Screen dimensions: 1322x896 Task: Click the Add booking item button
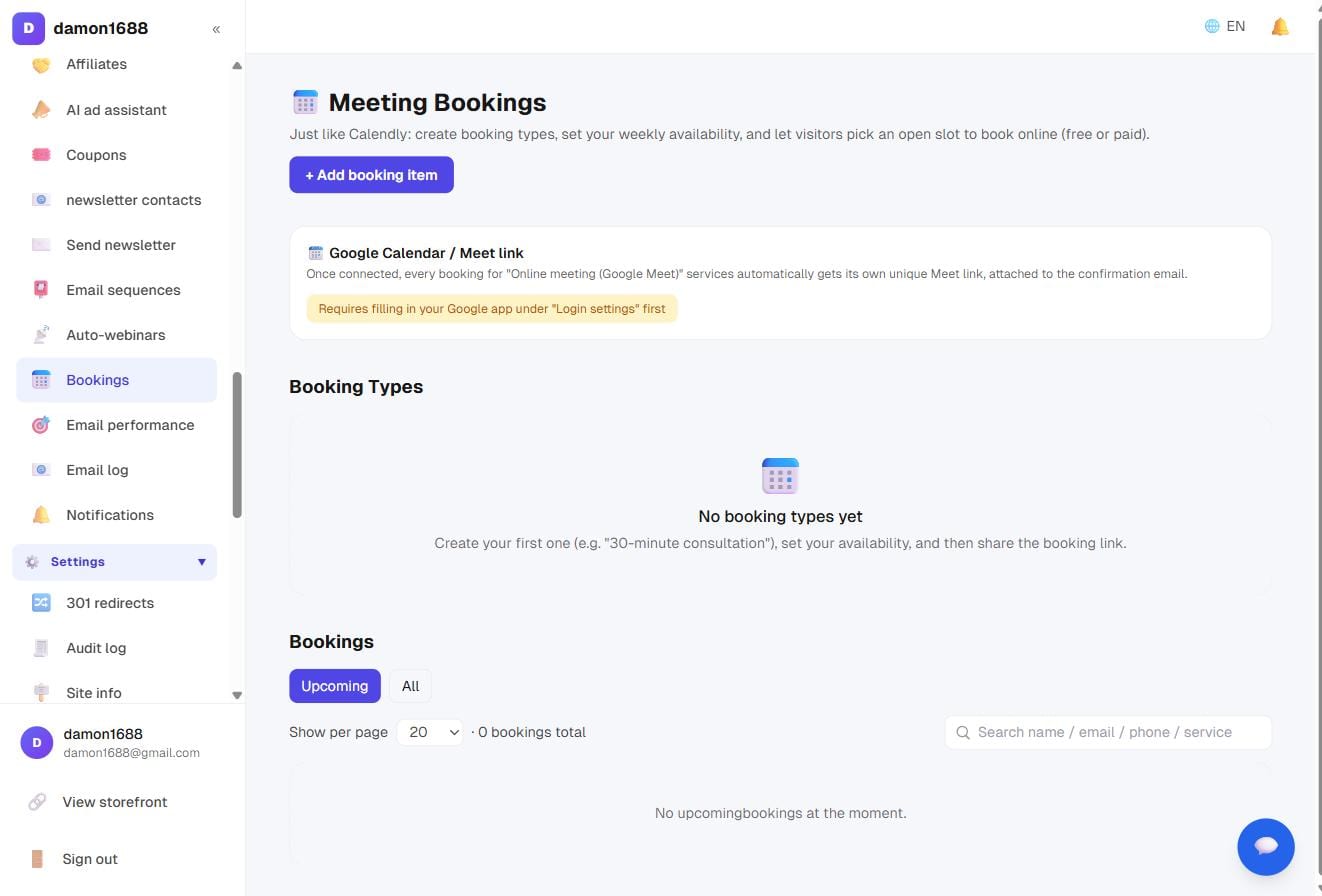coord(371,175)
